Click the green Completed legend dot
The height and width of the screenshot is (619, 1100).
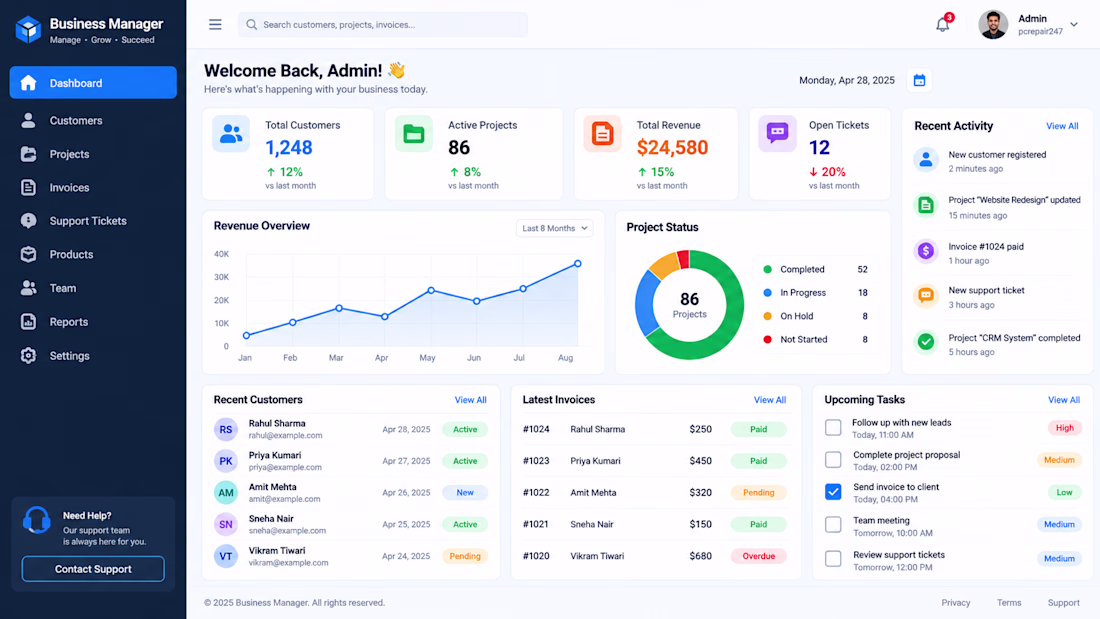pos(767,269)
